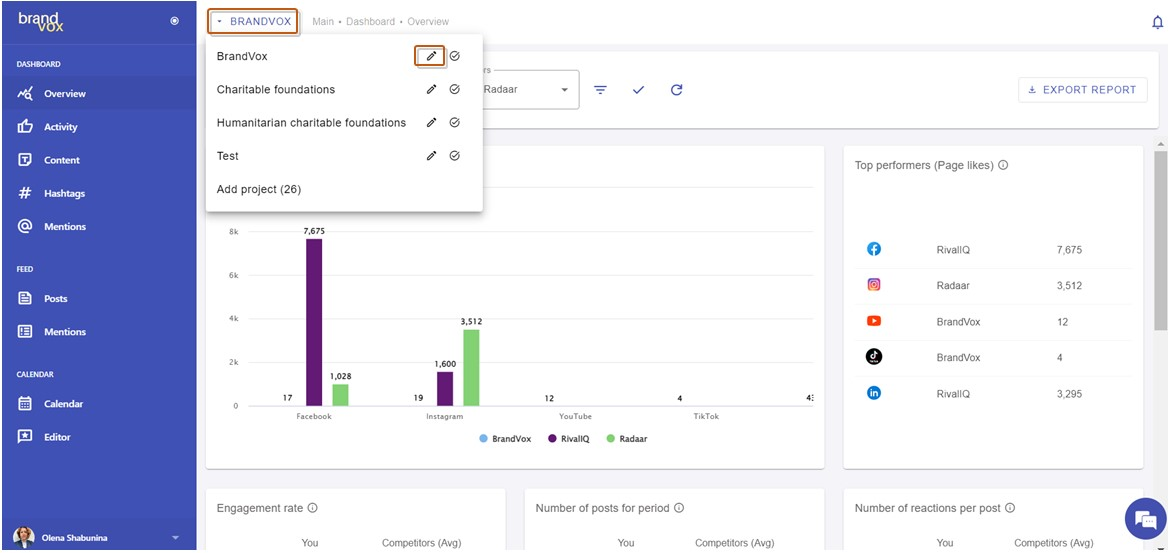
Task: Choose Test project in the list
Action: [228, 156]
